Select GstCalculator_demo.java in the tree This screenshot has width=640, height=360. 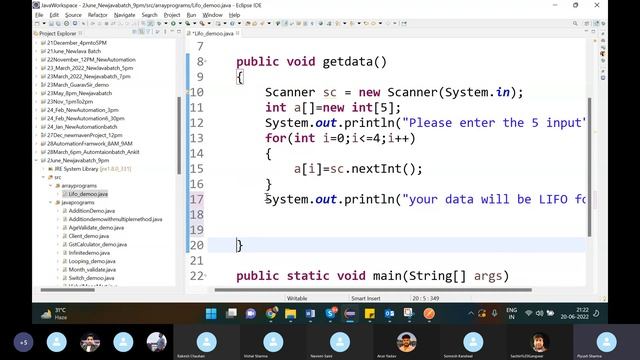pyautogui.click(x=98, y=244)
